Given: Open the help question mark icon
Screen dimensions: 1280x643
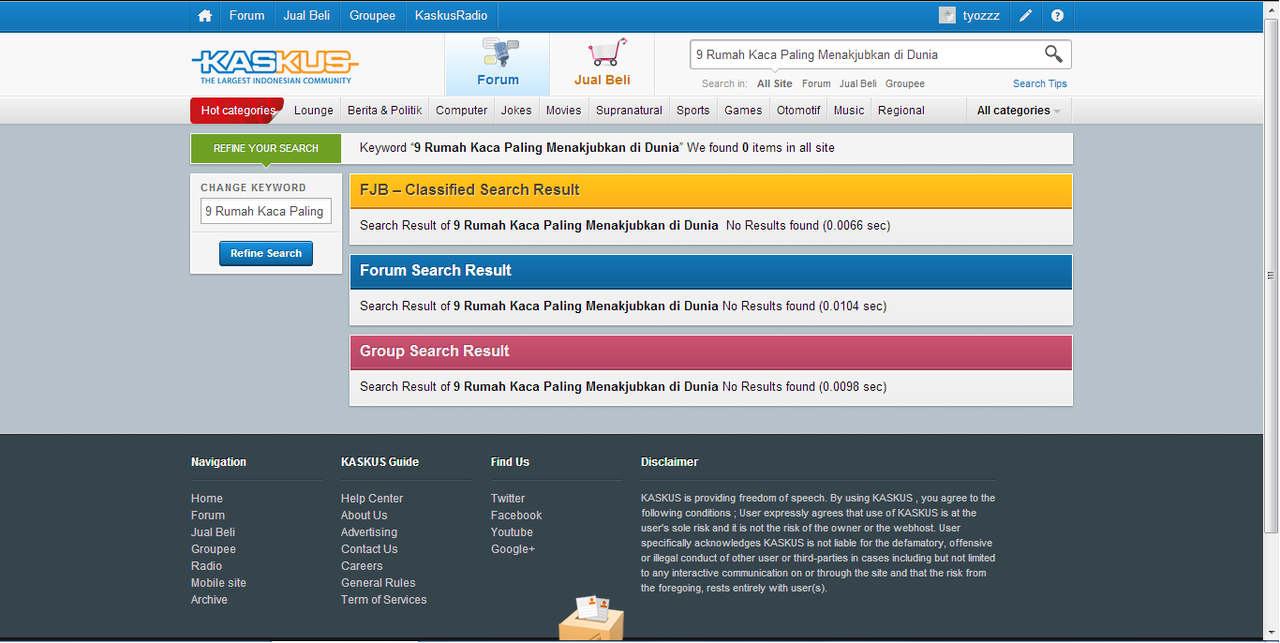Looking at the screenshot, I should (x=1057, y=16).
